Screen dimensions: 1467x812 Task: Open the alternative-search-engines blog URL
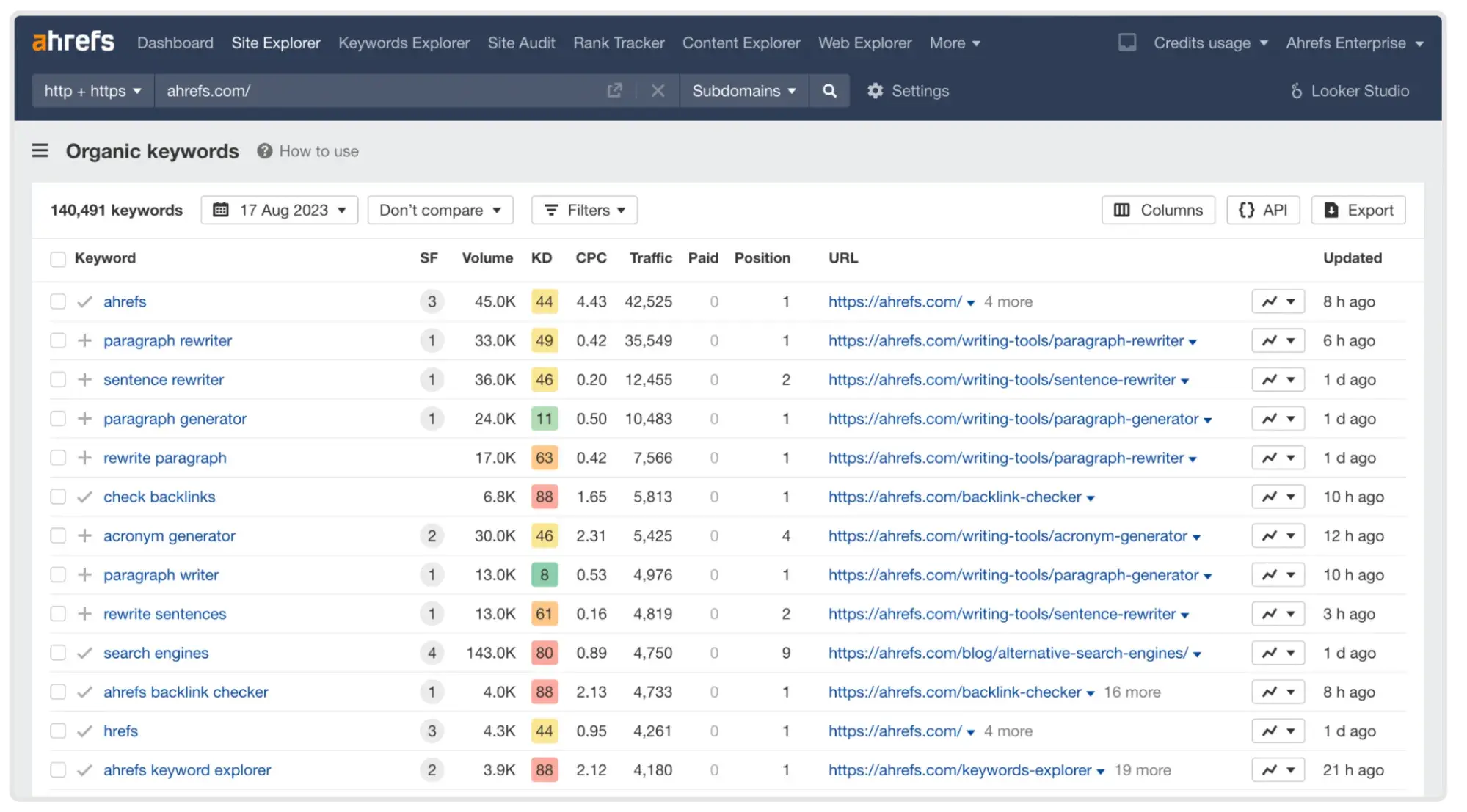pos(1008,653)
